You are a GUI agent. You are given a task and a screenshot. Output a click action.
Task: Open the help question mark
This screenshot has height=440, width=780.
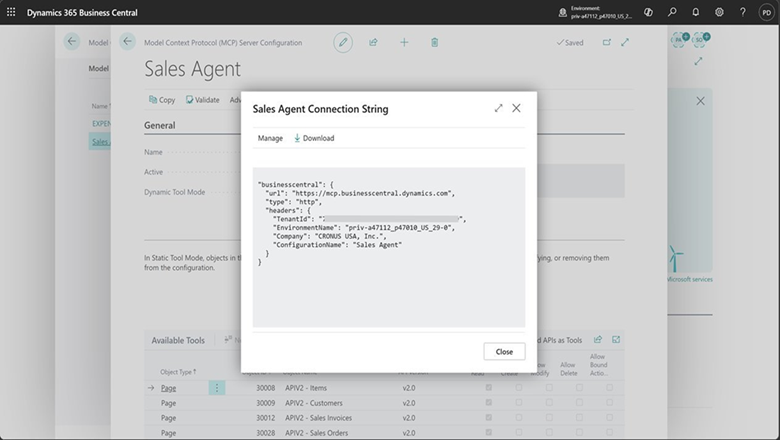click(743, 12)
